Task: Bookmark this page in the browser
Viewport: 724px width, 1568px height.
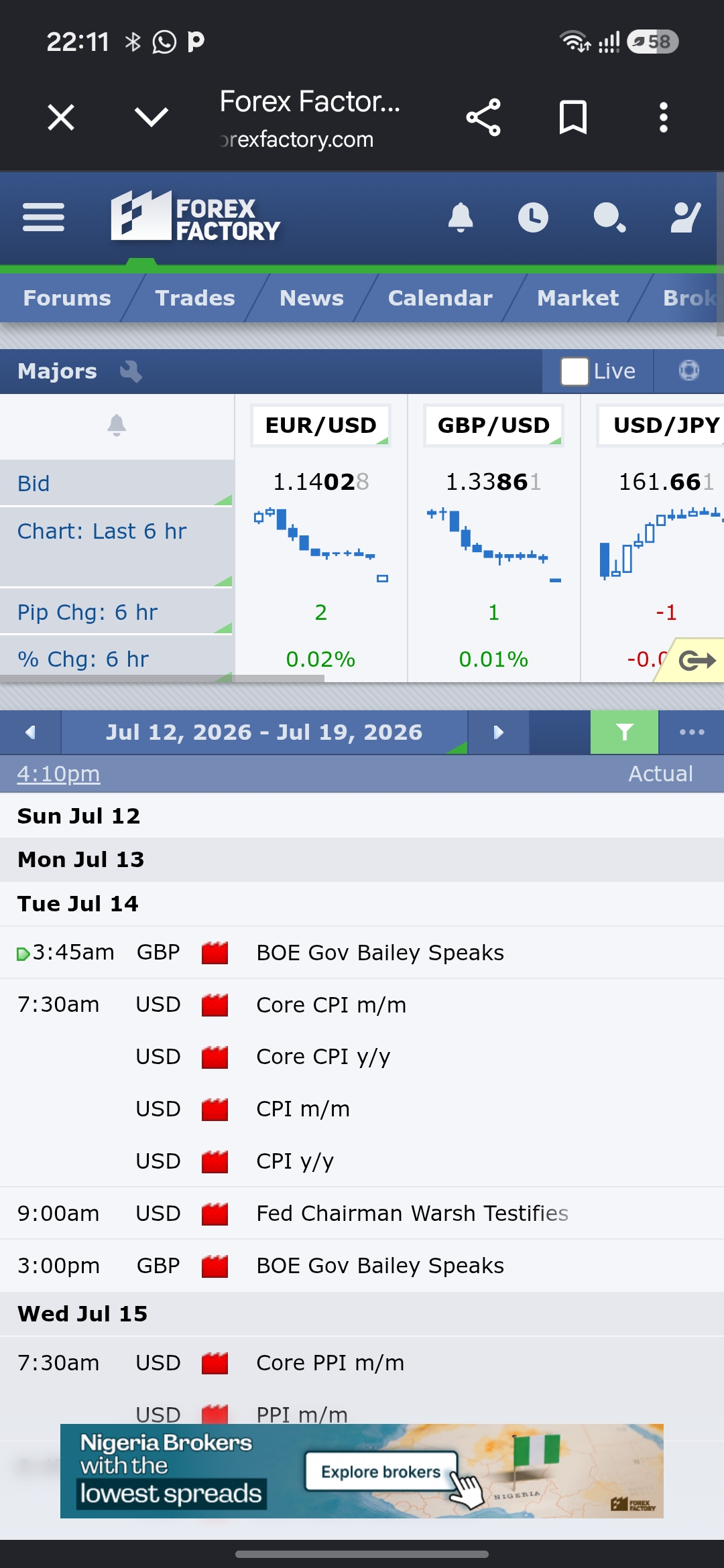Action: point(573,118)
